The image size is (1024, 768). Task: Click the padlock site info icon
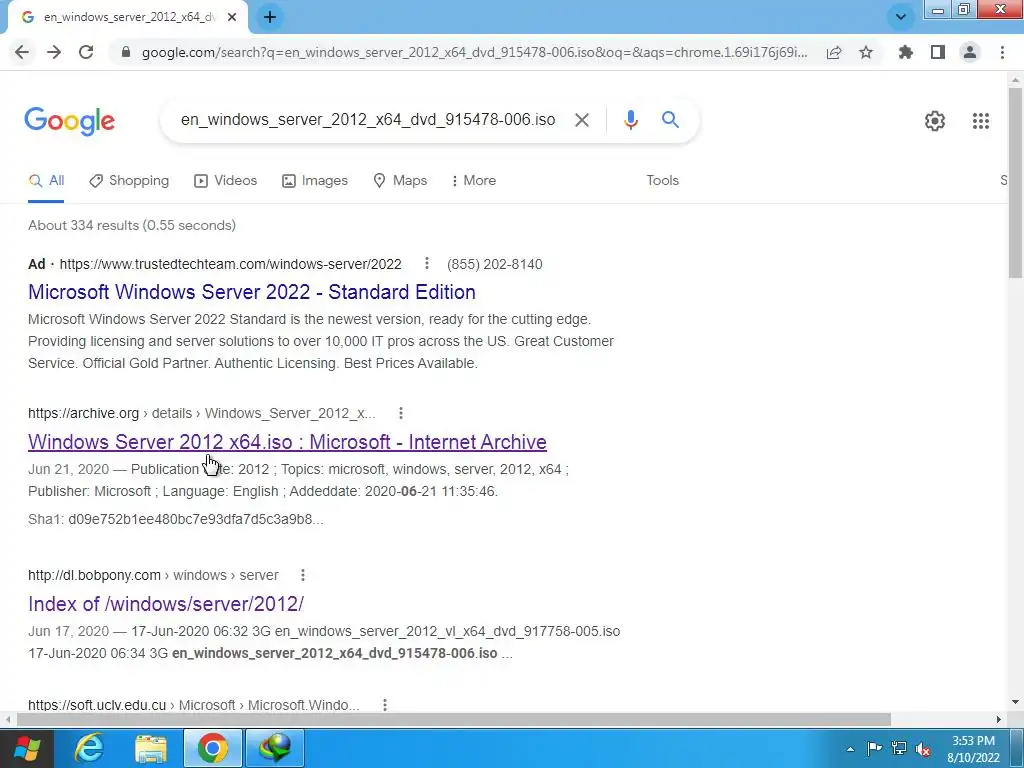(126, 52)
